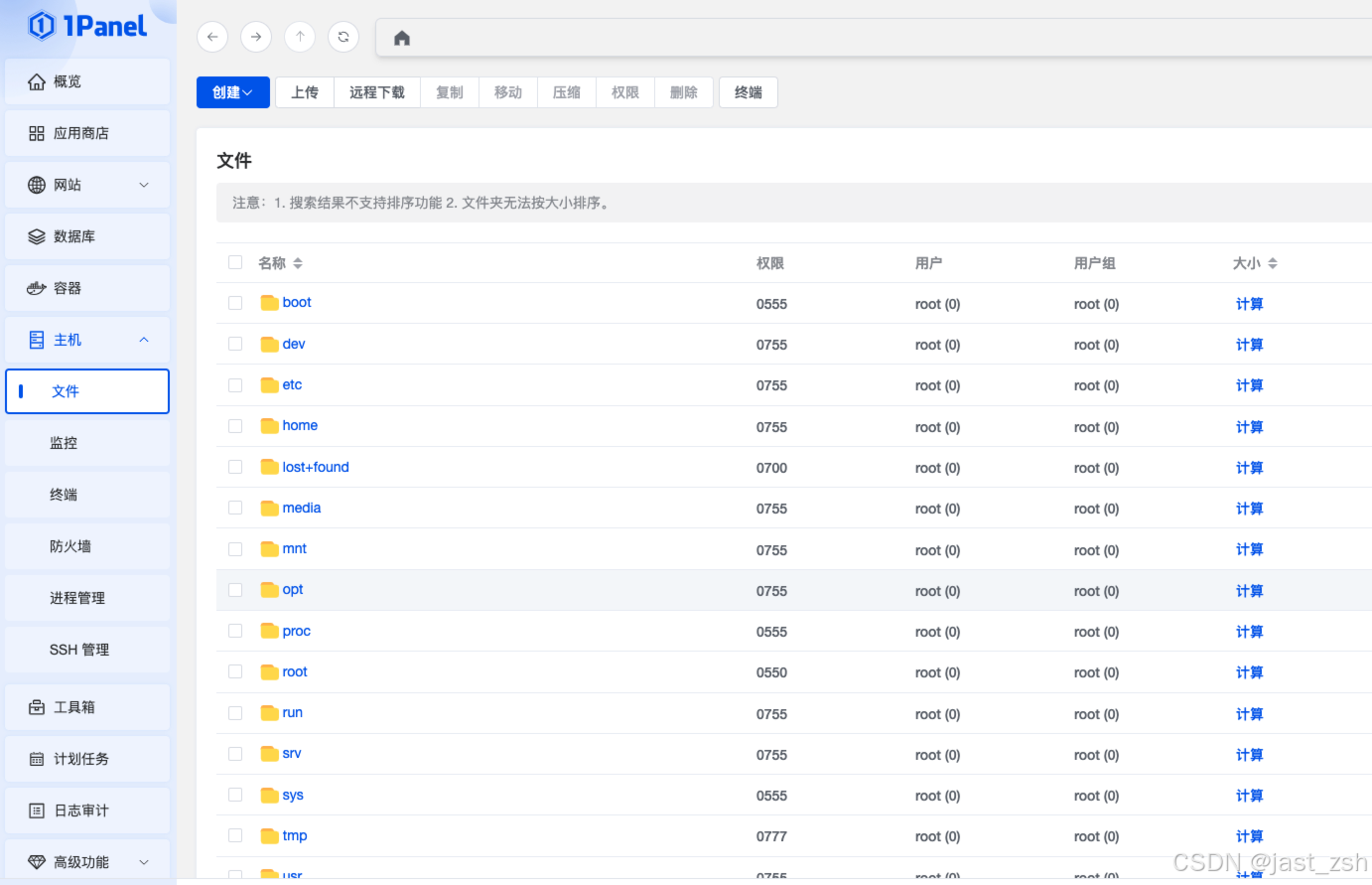Click the 0550 permission of root folder
The height and width of the screenshot is (885, 1372).
tap(771, 672)
